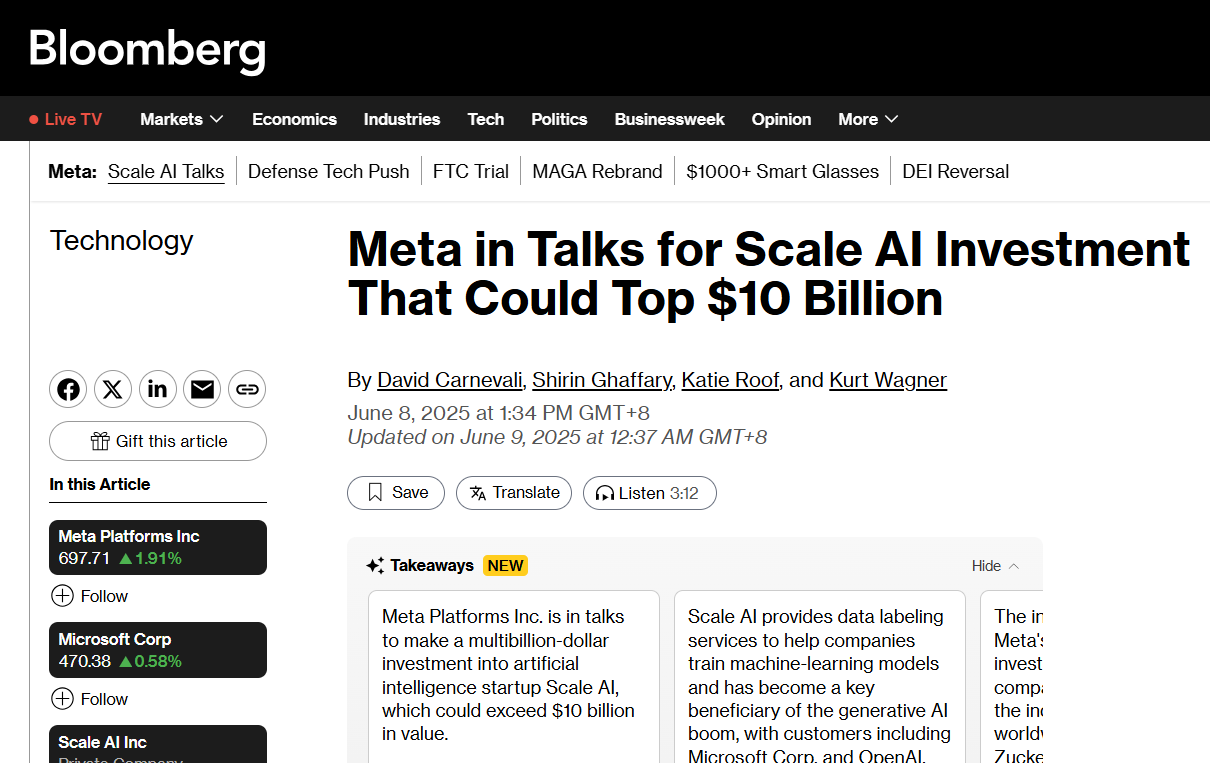Open Meta Platforms Inc stock card

pos(158,547)
